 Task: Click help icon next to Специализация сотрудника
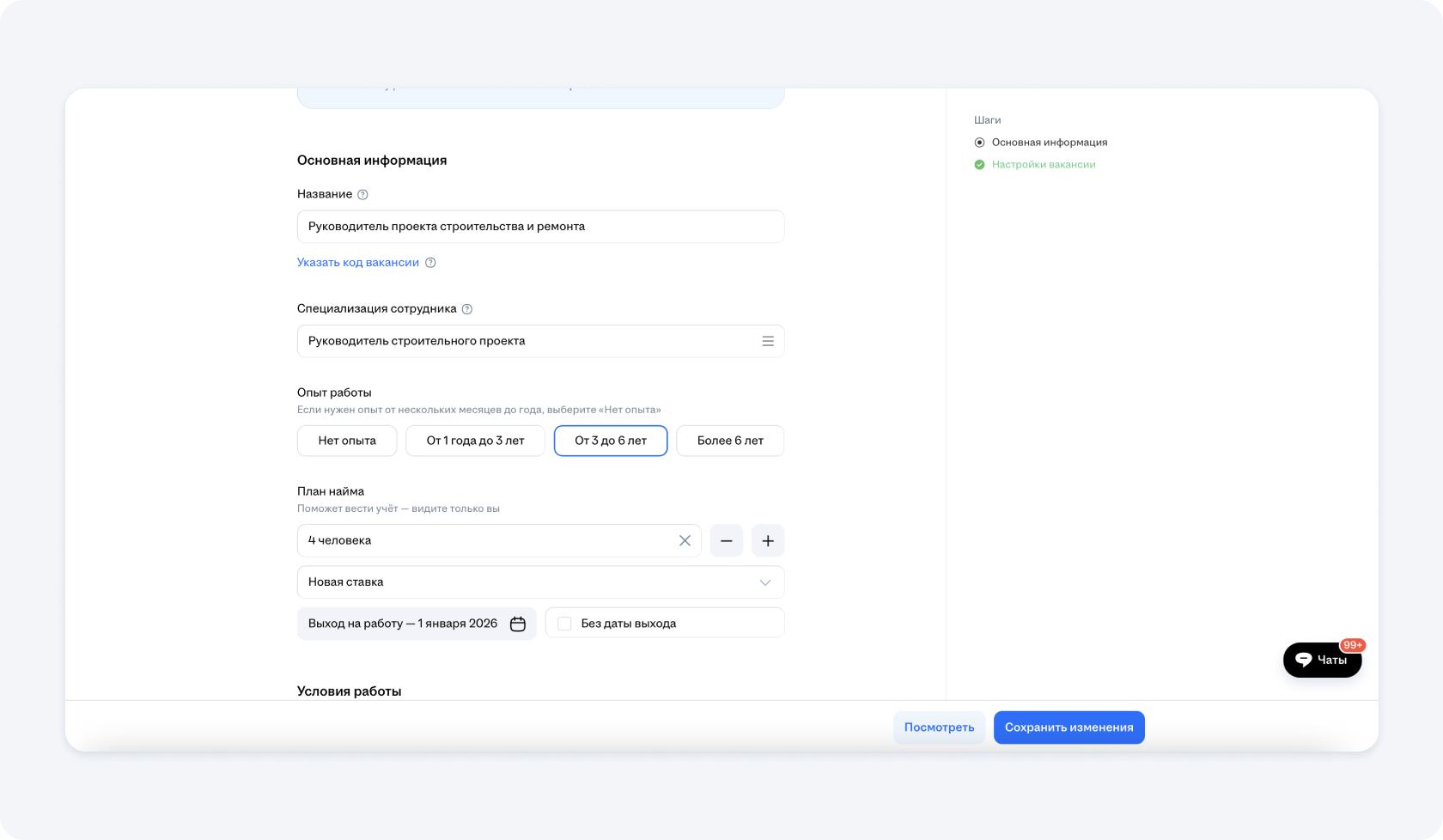pyautogui.click(x=467, y=309)
